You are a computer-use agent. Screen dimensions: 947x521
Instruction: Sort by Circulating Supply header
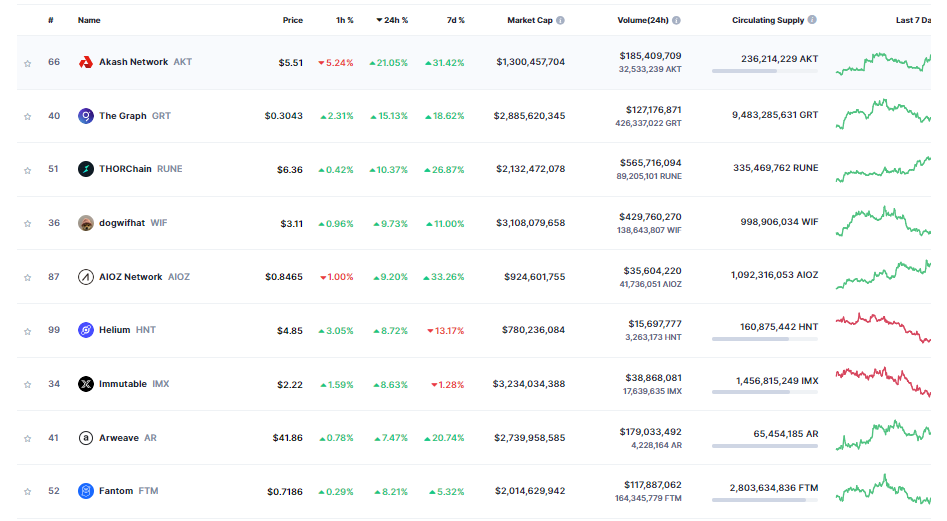pyautogui.click(x=768, y=21)
